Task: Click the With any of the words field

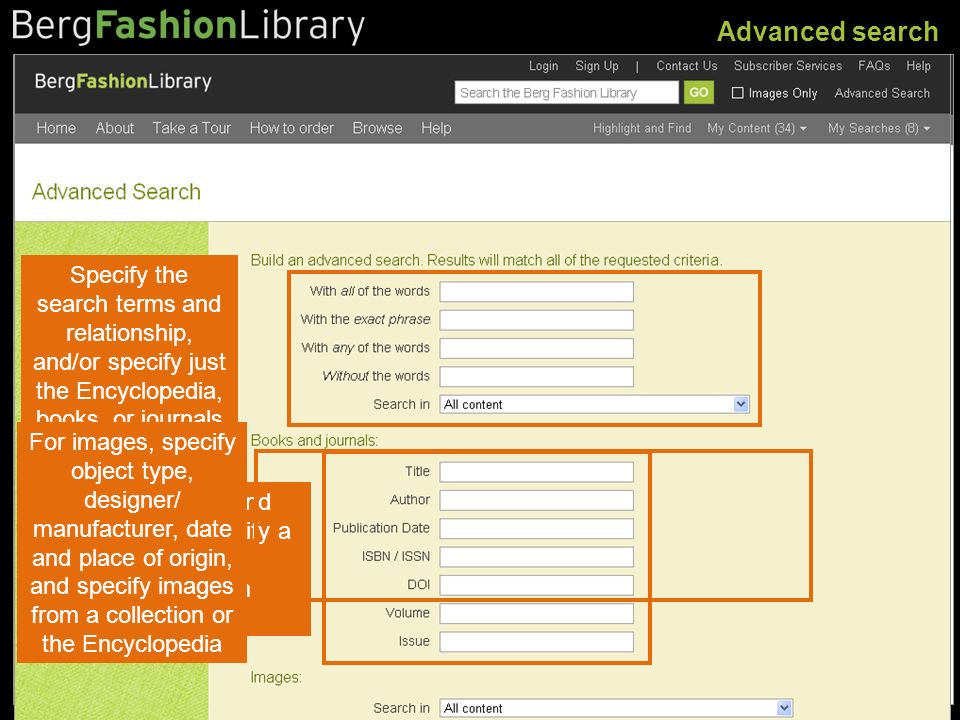Action: 536,348
